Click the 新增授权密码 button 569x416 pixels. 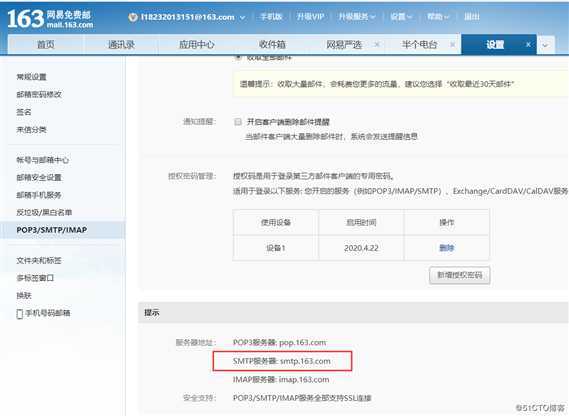click(x=459, y=275)
